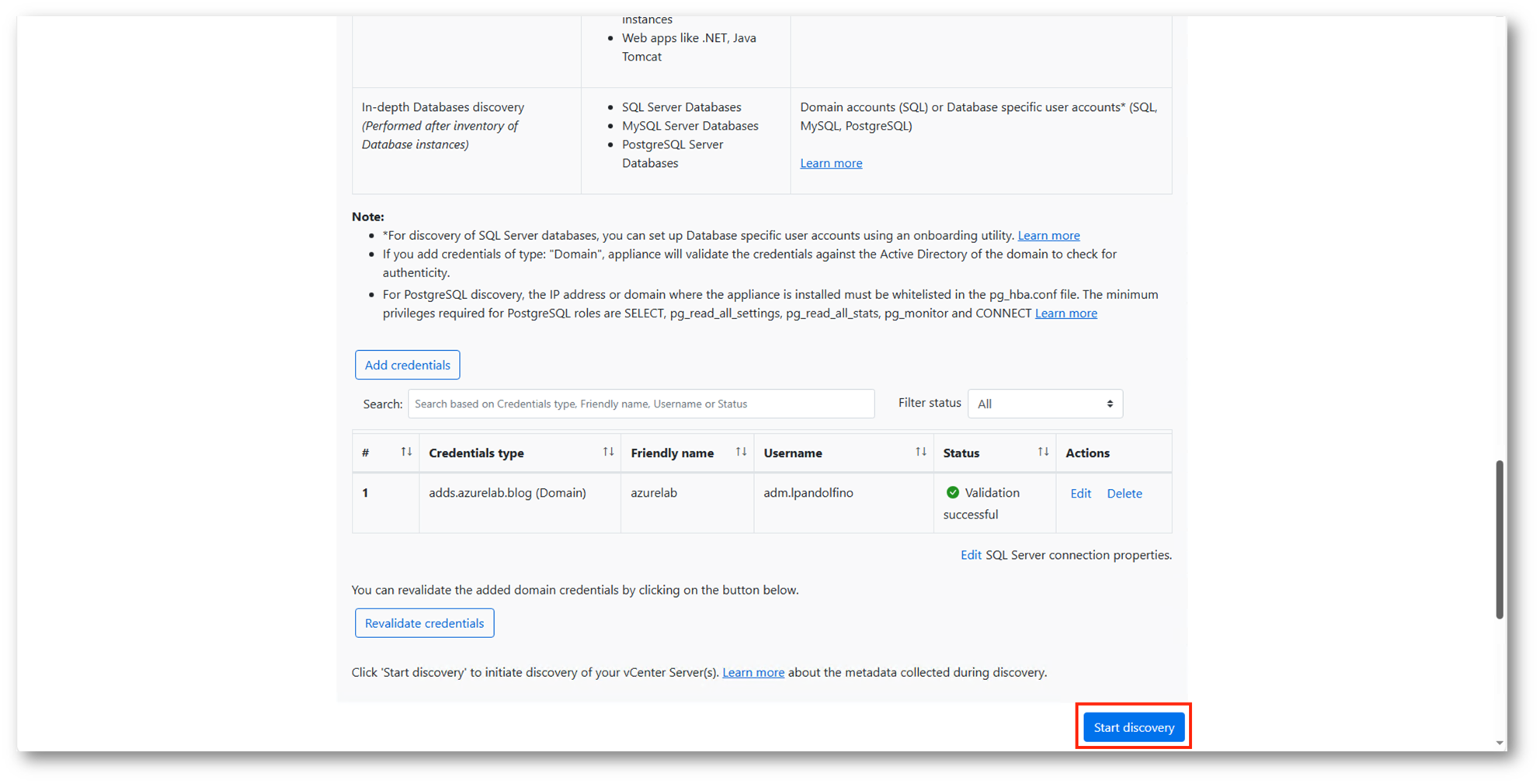The image size is (1540, 784).
Task: Delete the azurelab credentials entry
Action: [x=1124, y=494]
